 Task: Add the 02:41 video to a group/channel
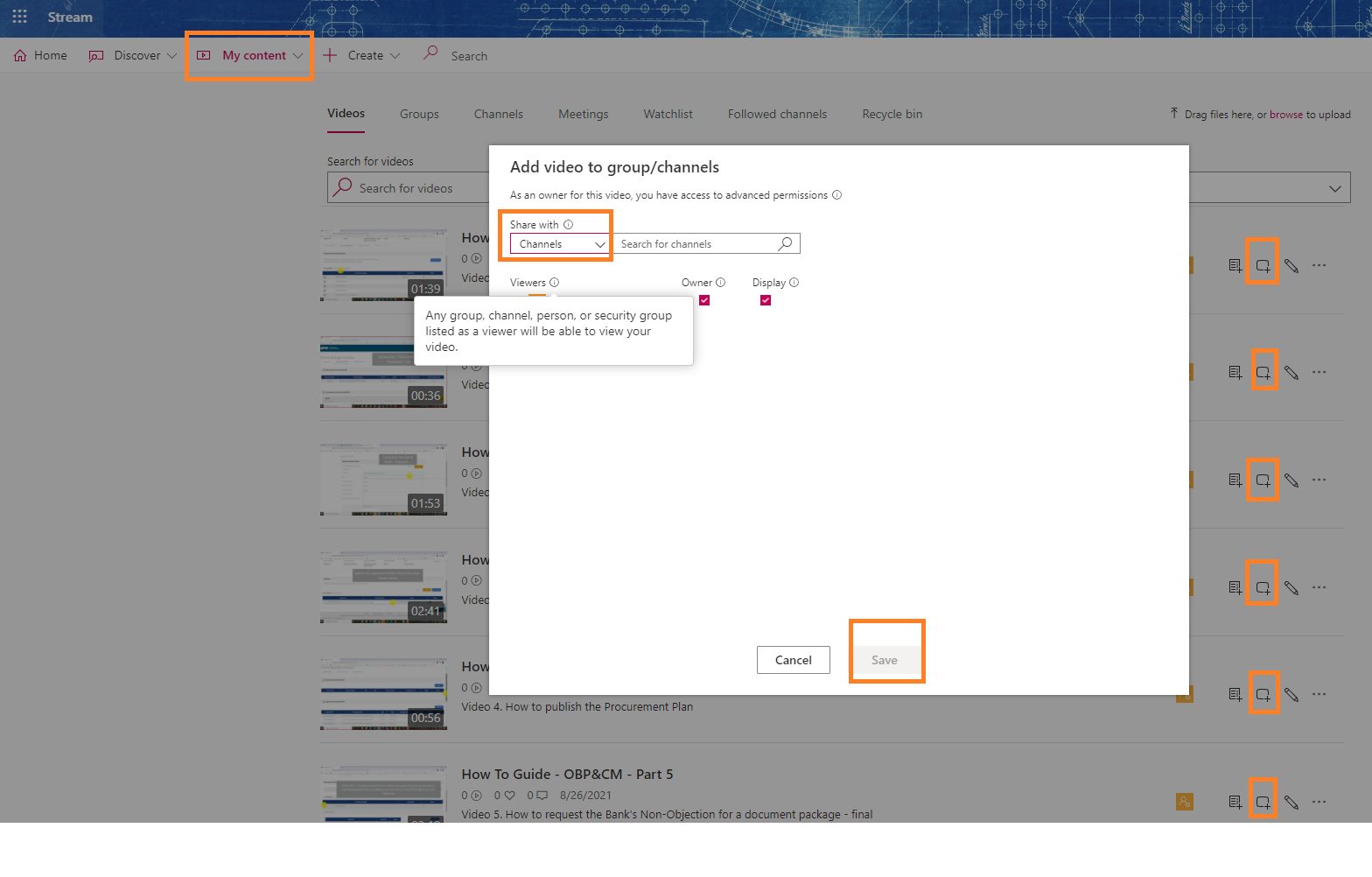click(1263, 587)
